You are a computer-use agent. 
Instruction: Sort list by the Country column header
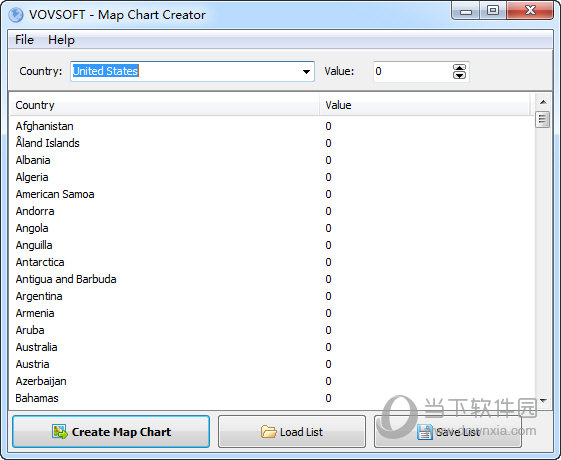165,105
